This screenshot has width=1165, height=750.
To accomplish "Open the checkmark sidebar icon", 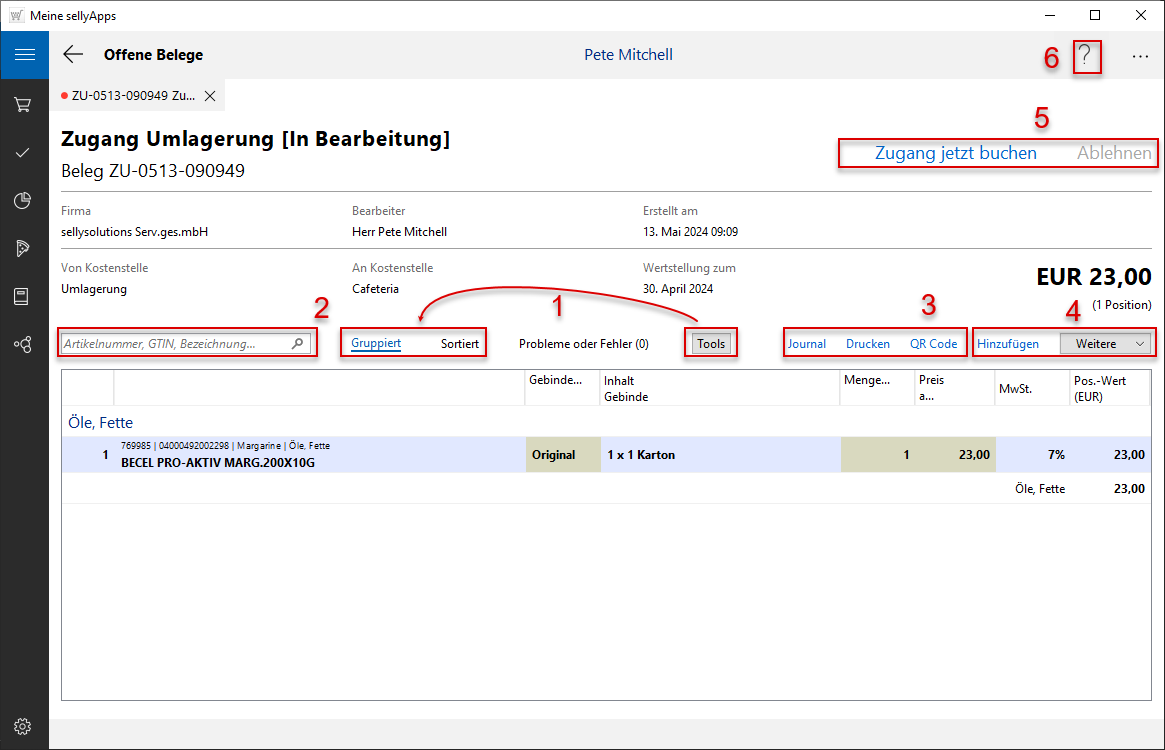I will point(23,152).
